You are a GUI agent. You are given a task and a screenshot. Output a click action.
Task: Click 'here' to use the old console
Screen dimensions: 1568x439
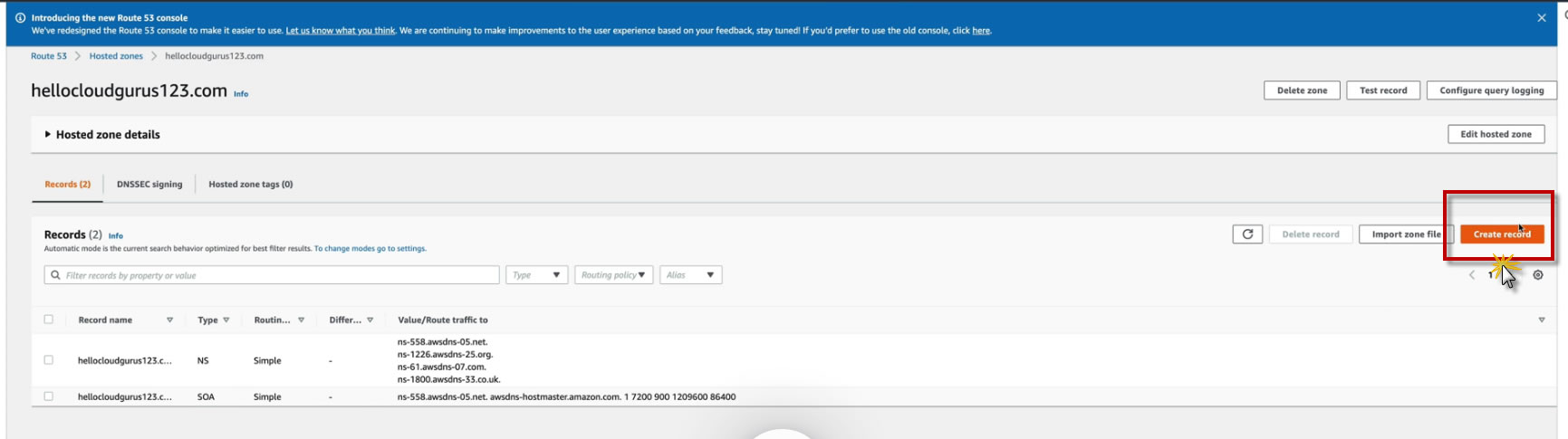pos(981,31)
